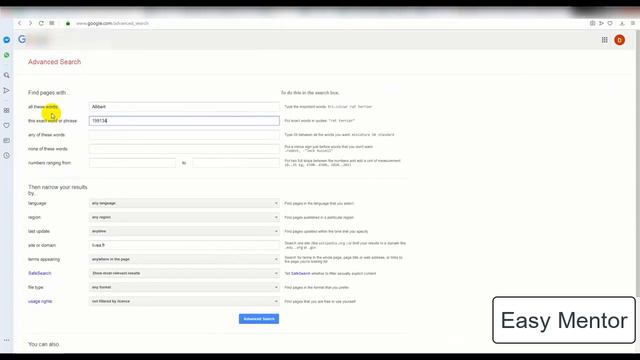Viewport: 640px width, 360px height.
Task: Open Speed Dial grid icon in sidebar
Action: [7, 110]
